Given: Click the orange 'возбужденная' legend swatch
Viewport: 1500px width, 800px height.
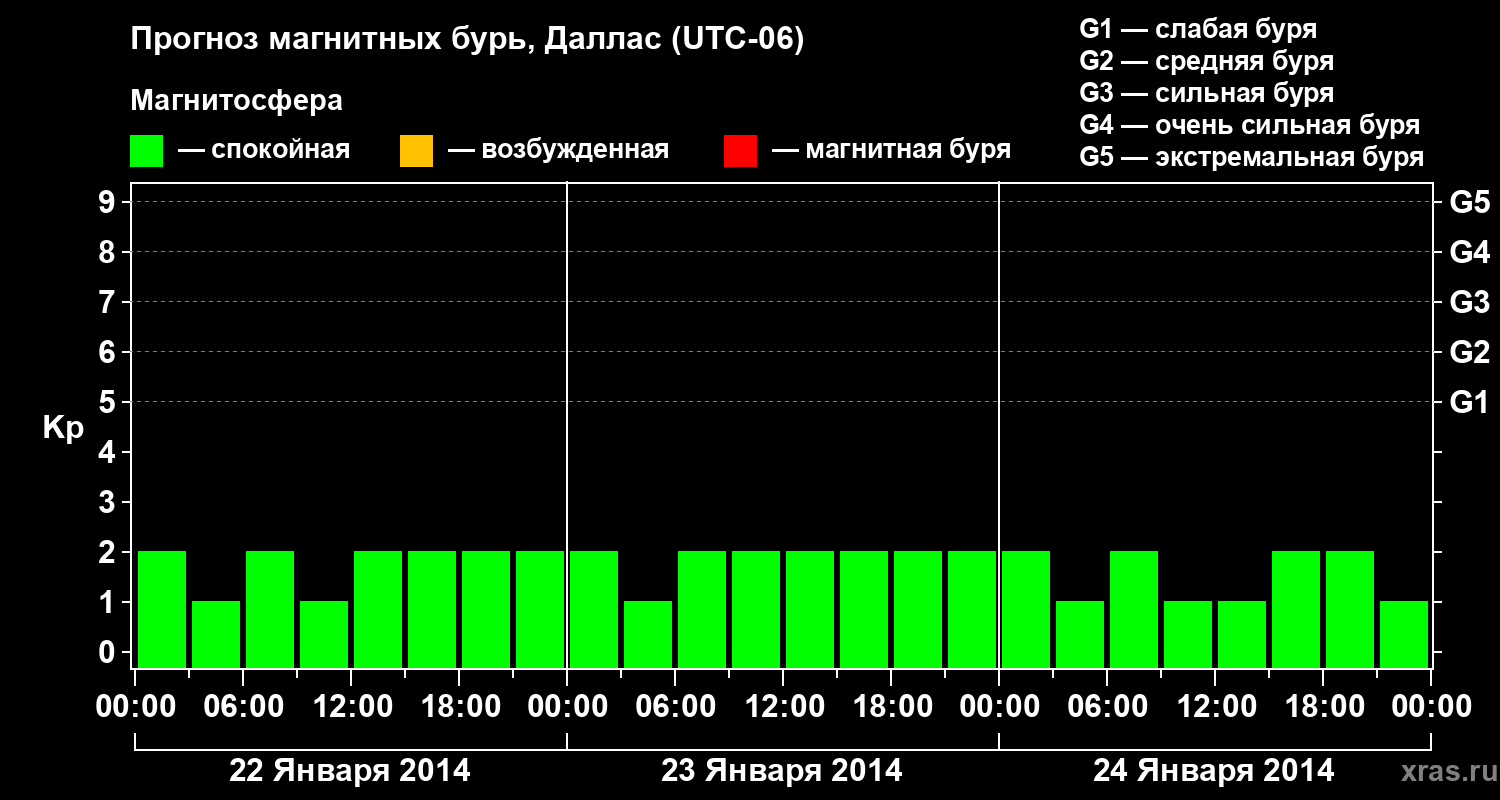Looking at the screenshot, I should [416, 151].
